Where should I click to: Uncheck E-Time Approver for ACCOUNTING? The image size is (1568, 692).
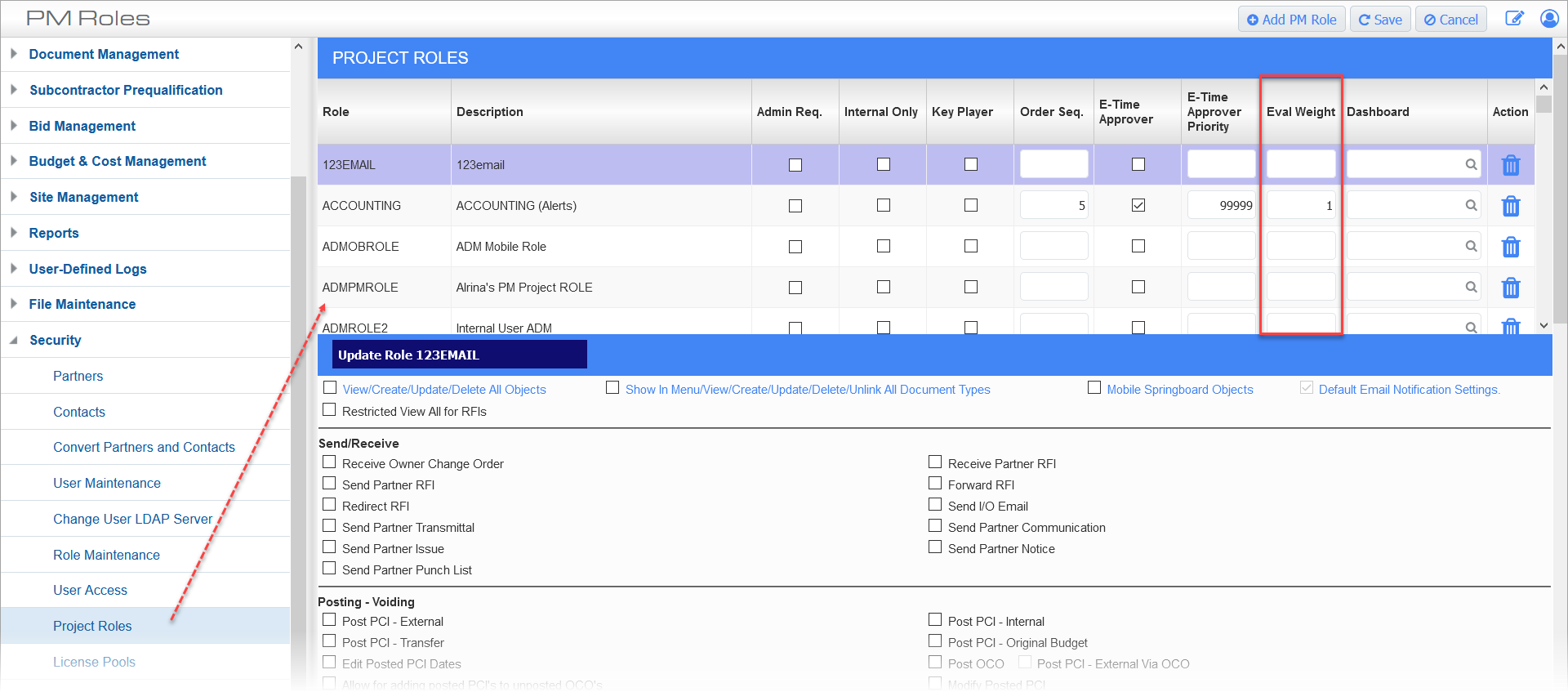click(1138, 205)
